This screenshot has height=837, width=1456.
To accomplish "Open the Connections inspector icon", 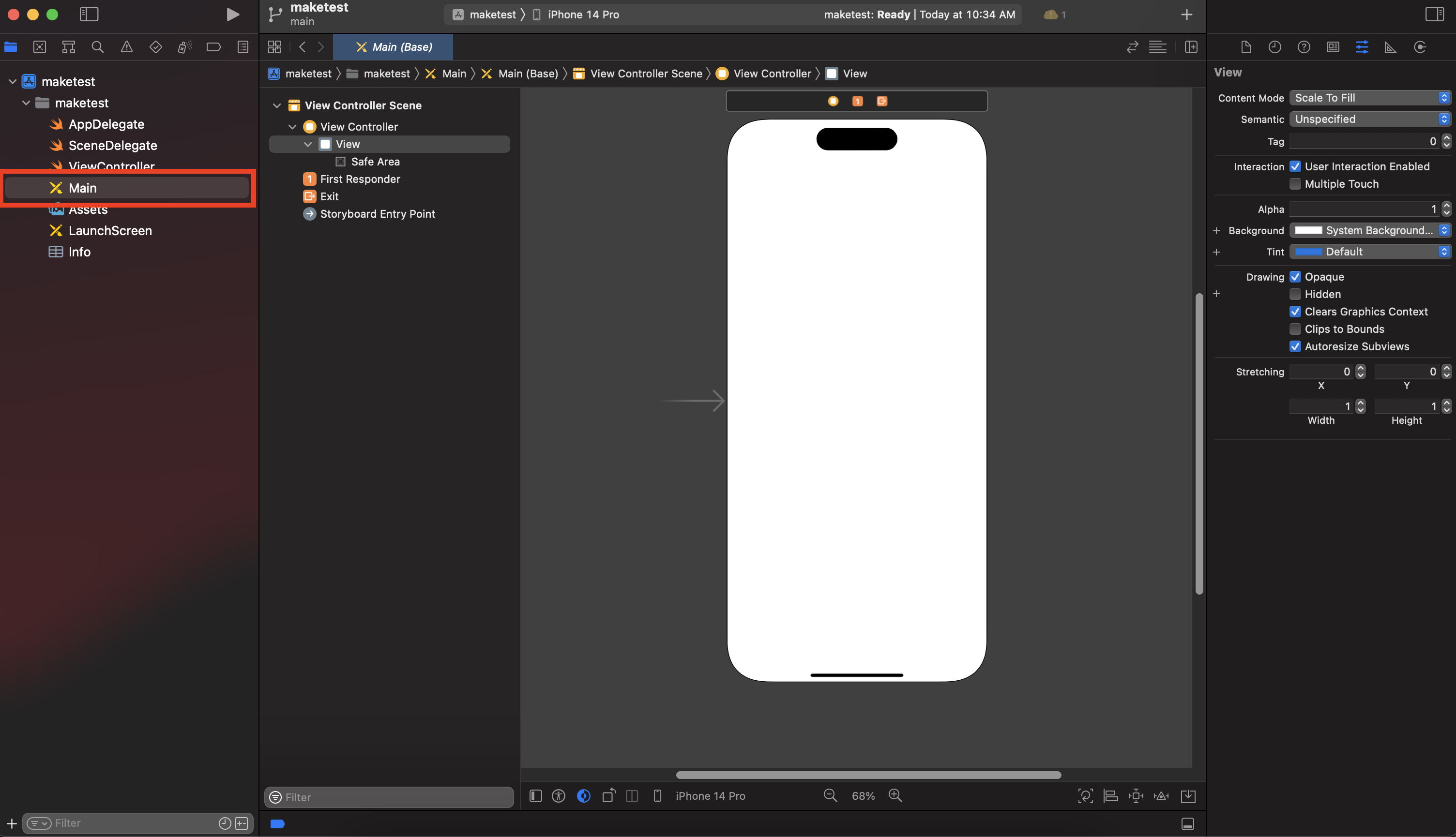I will [1420, 47].
